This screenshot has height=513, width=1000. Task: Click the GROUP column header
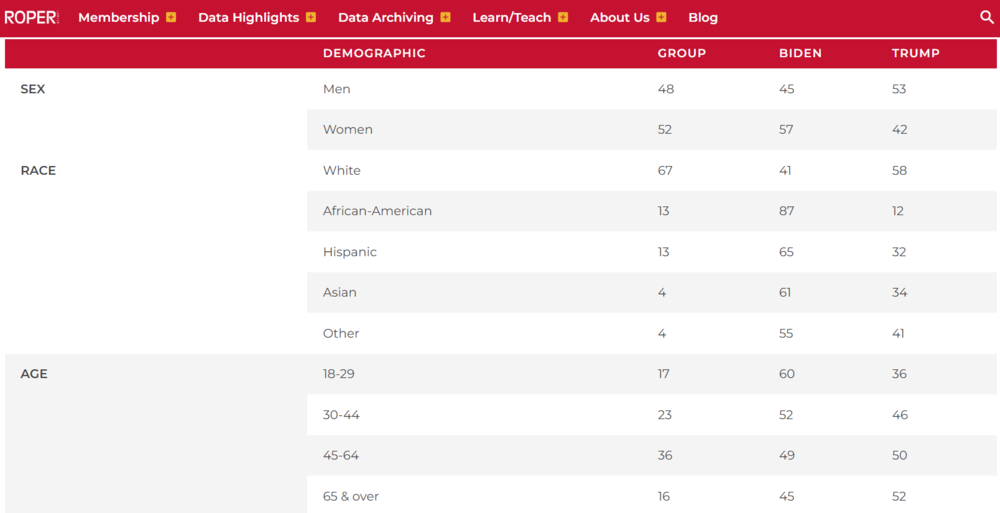click(x=682, y=53)
